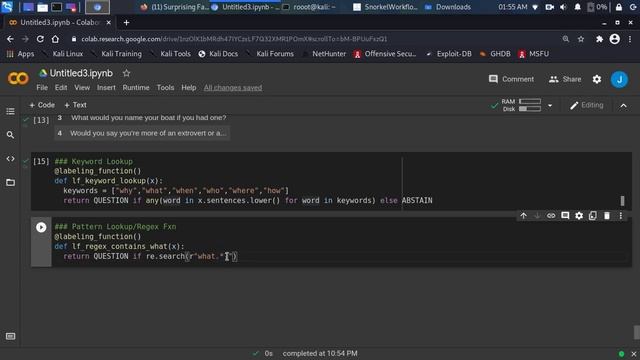Run the Pattern Lookup code cell
Screen dimensions: 640x360
pyautogui.click(x=41, y=227)
